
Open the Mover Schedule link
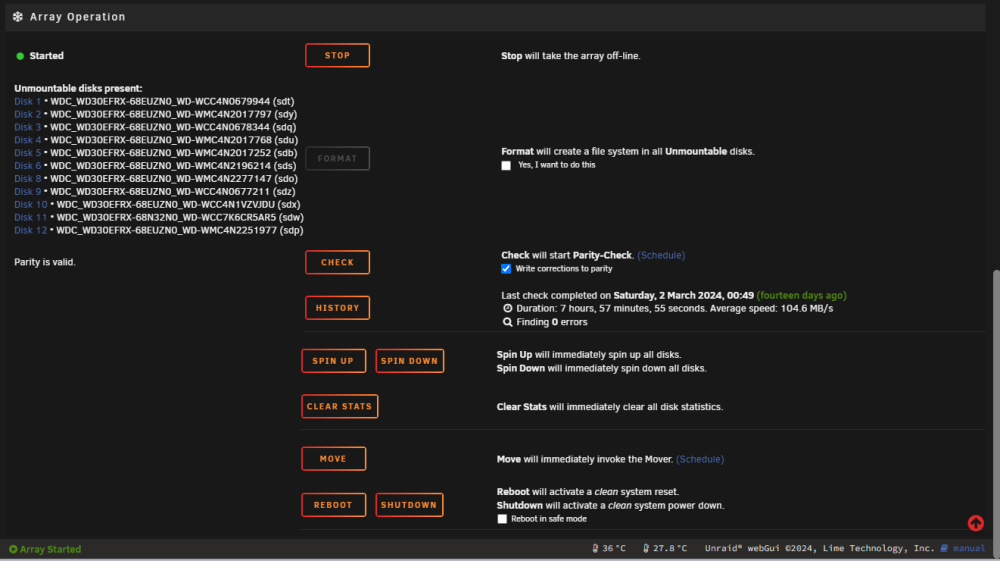(700, 459)
